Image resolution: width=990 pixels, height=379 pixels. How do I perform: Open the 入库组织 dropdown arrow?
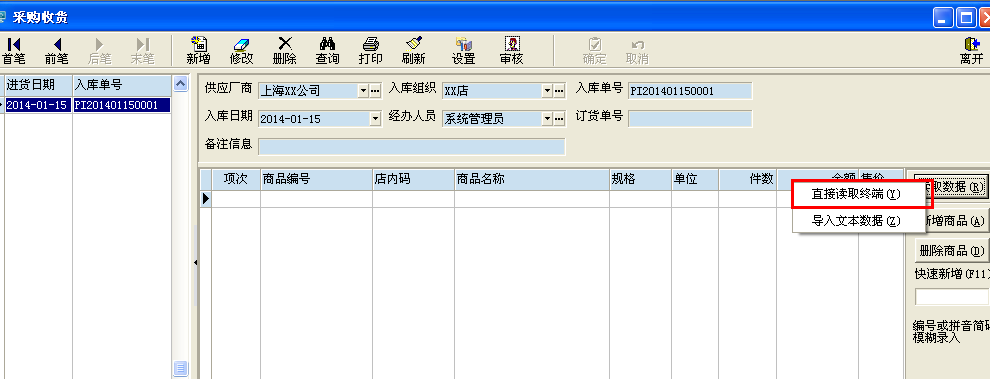pos(547,91)
